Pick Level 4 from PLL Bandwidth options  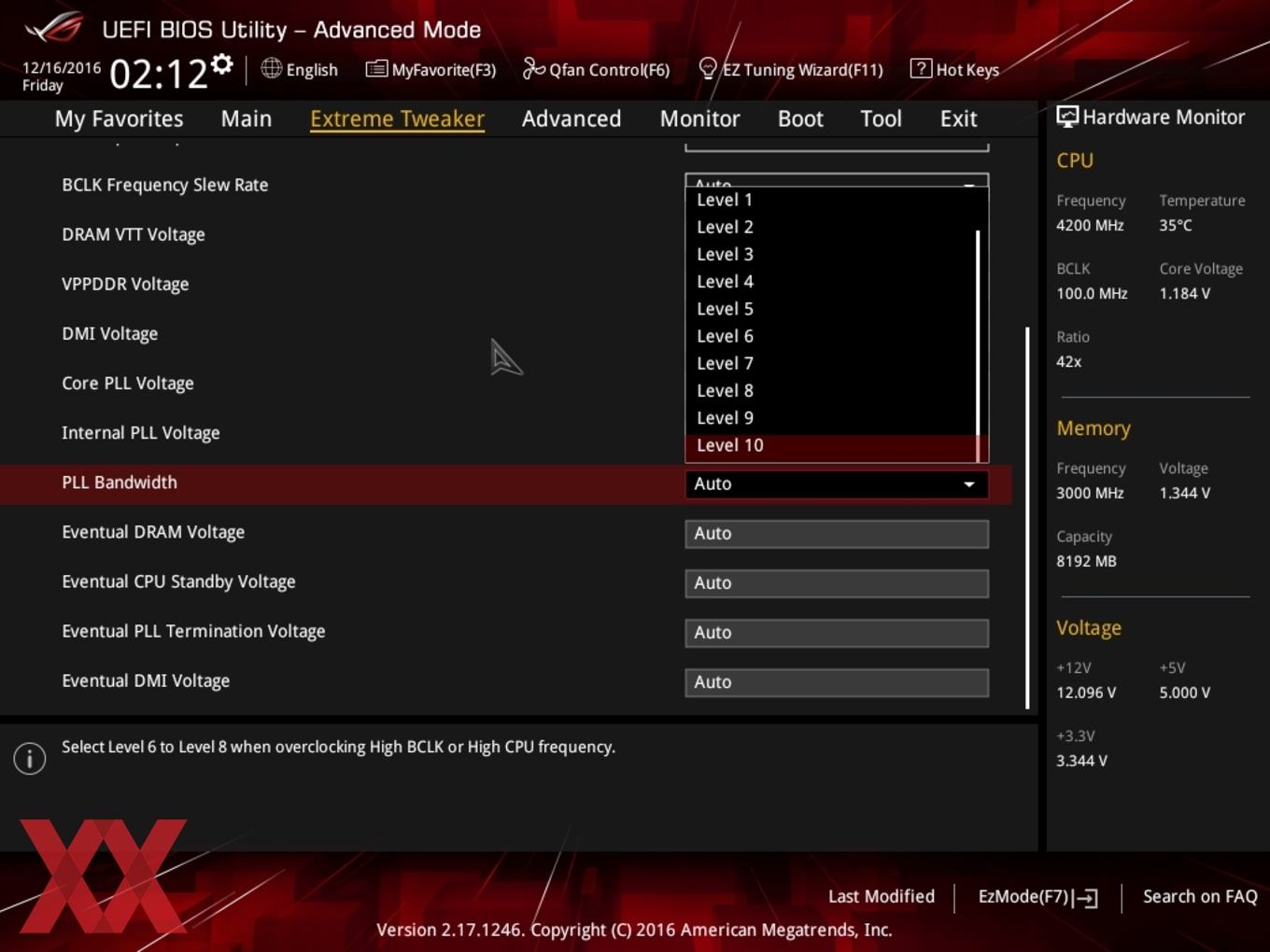tap(830, 281)
